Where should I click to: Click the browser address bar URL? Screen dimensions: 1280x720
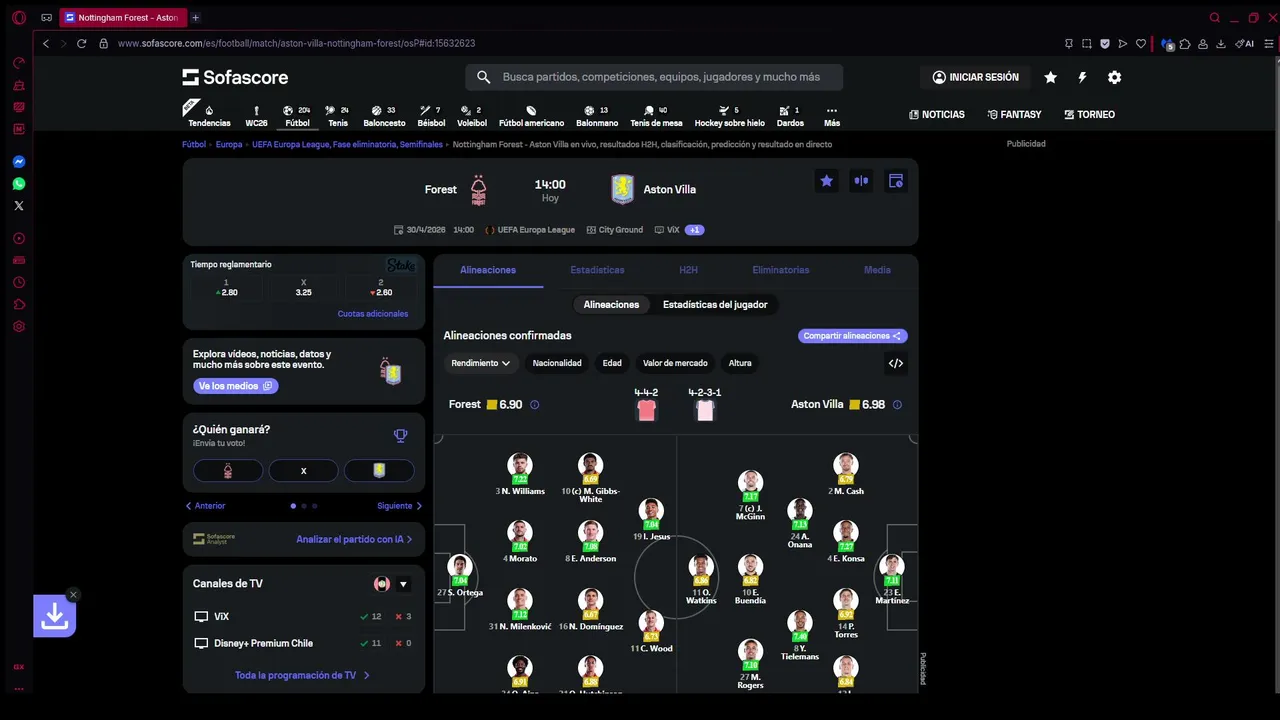tap(296, 44)
